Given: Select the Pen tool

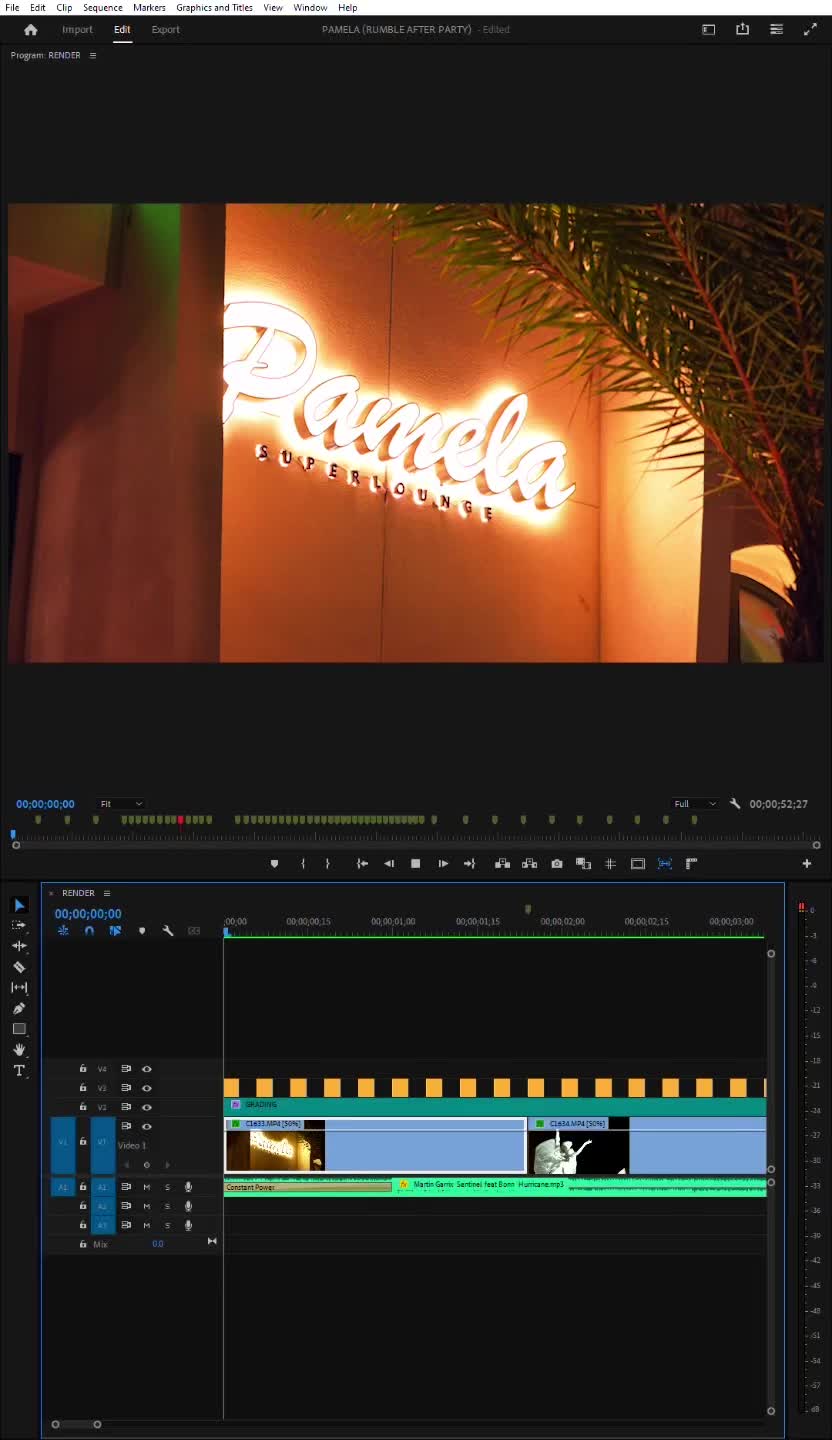Looking at the screenshot, I should [19, 1008].
